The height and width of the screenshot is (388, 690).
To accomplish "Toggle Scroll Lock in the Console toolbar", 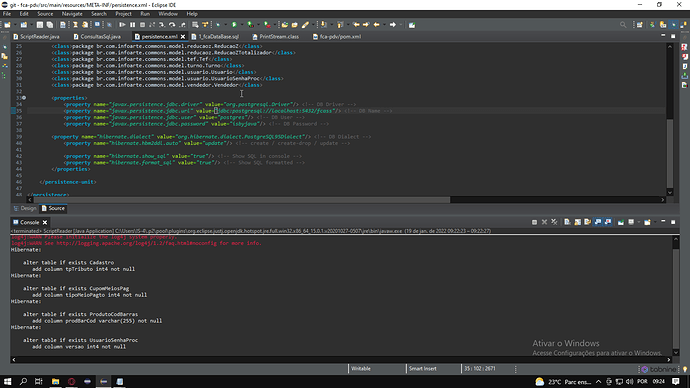I will [577, 222].
